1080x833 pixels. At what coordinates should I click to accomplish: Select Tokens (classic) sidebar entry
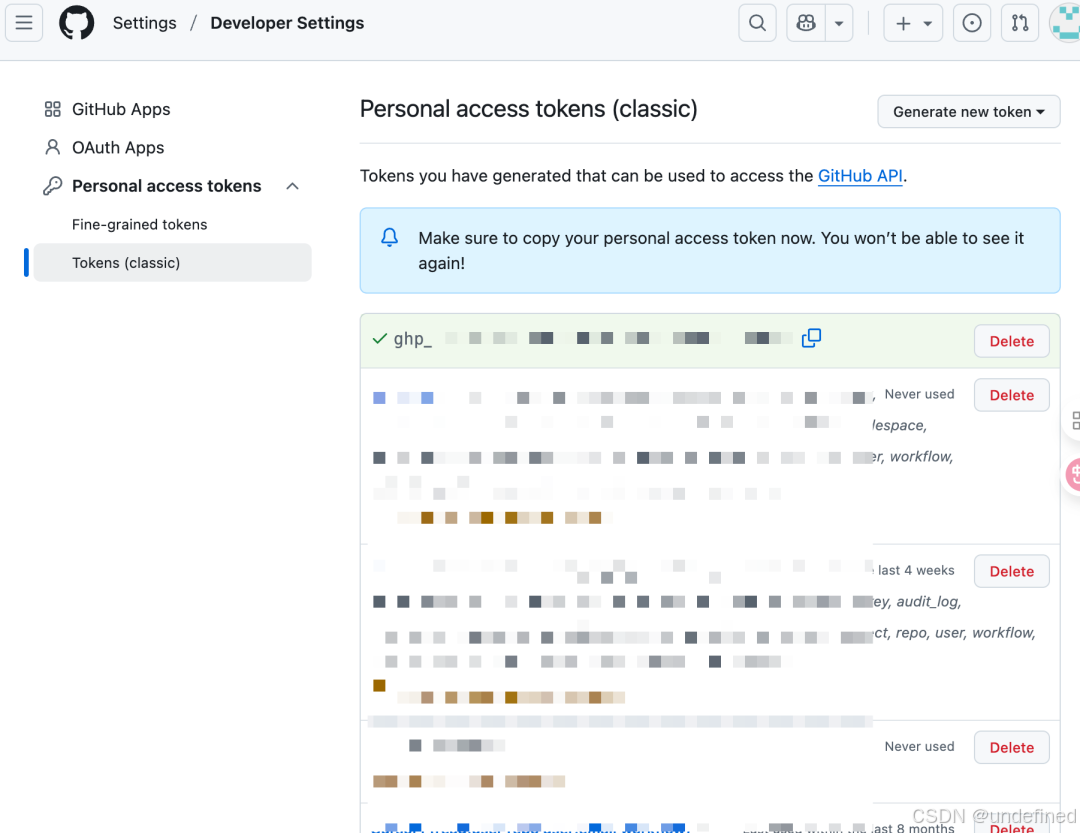point(172,263)
